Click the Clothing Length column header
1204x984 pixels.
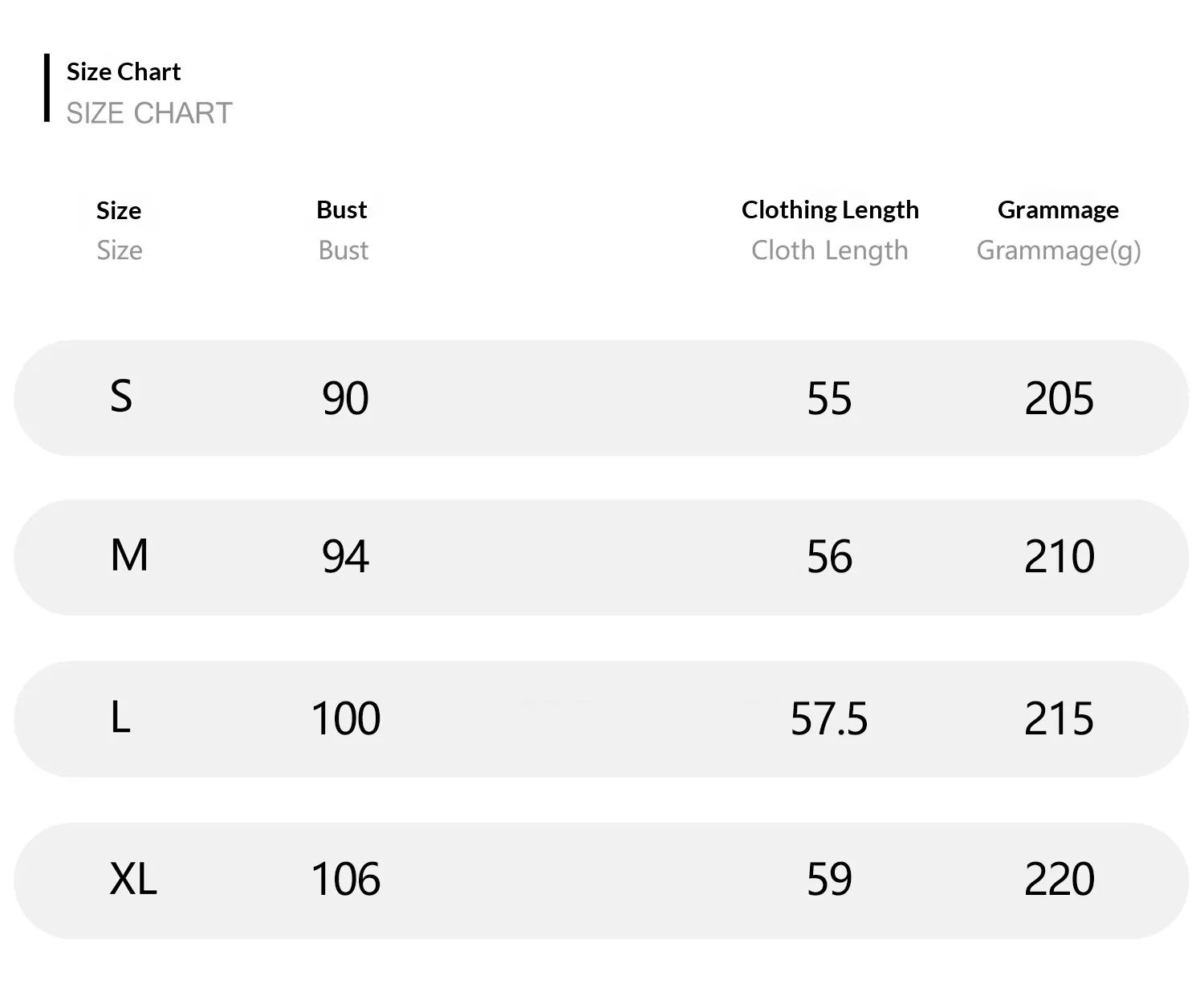click(830, 210)
